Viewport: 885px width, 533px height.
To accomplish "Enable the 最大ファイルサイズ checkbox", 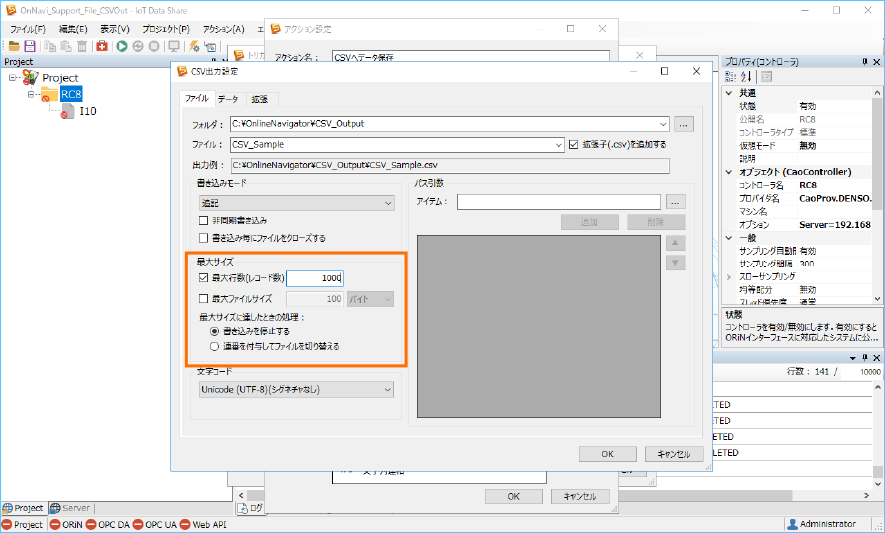I will [x=204, y=299].
